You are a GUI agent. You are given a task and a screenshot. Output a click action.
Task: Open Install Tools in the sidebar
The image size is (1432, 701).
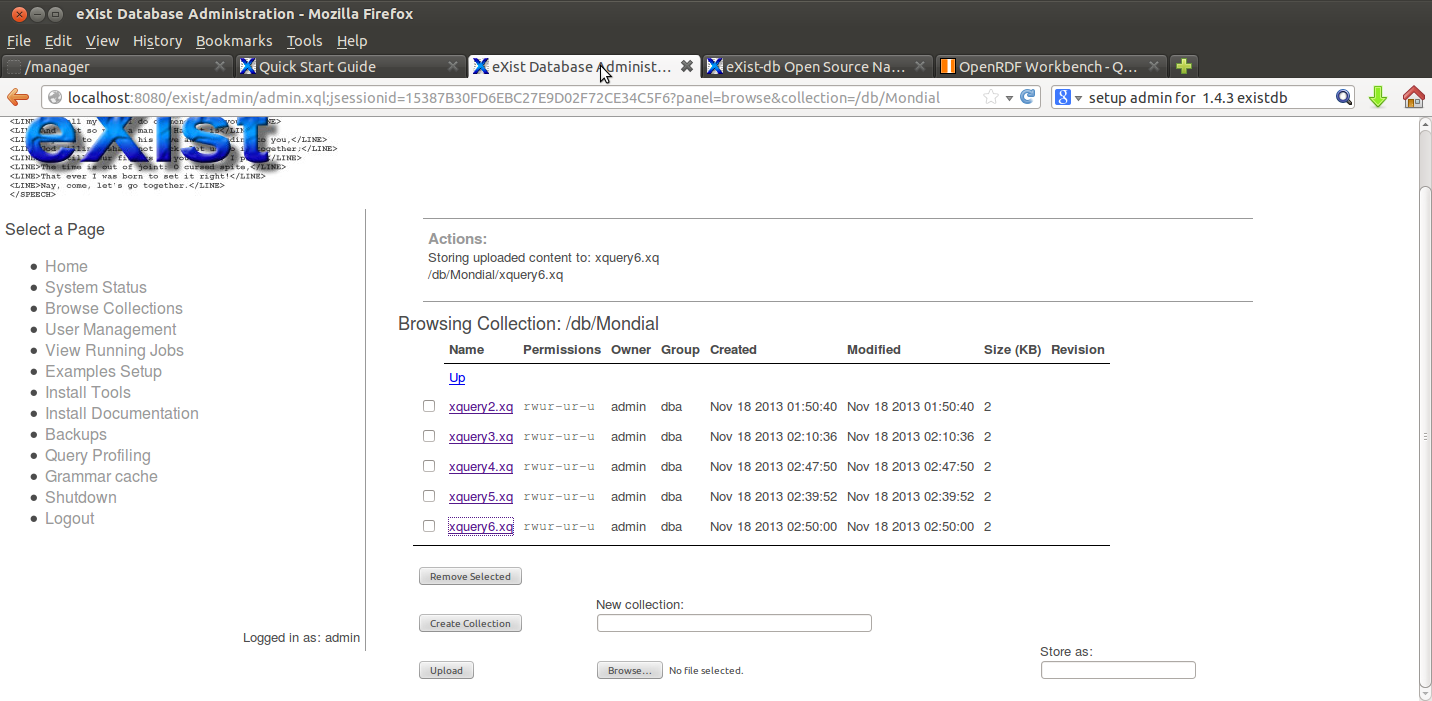88,392
